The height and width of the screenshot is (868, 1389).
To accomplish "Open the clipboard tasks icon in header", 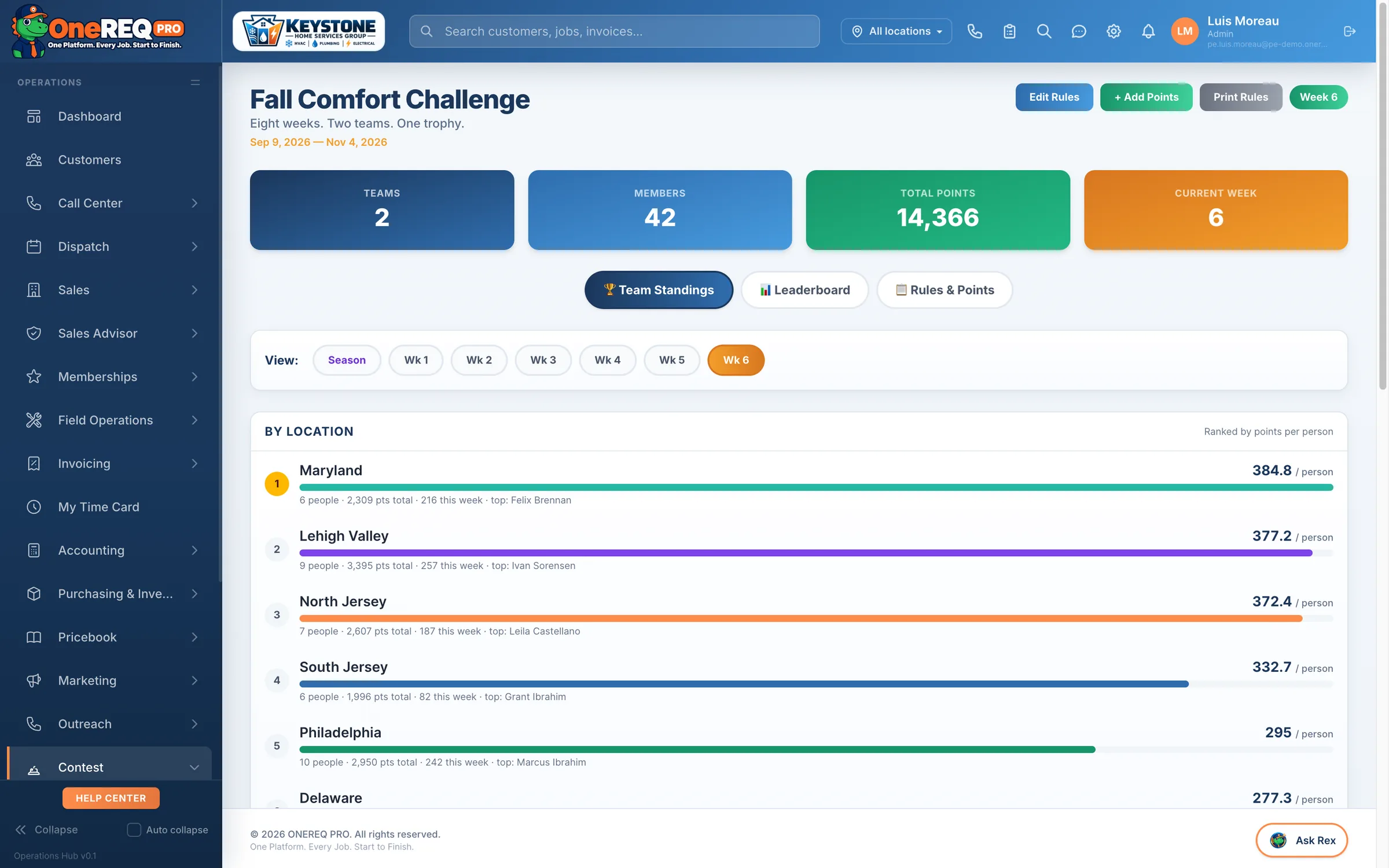I will coord(1009,31).
